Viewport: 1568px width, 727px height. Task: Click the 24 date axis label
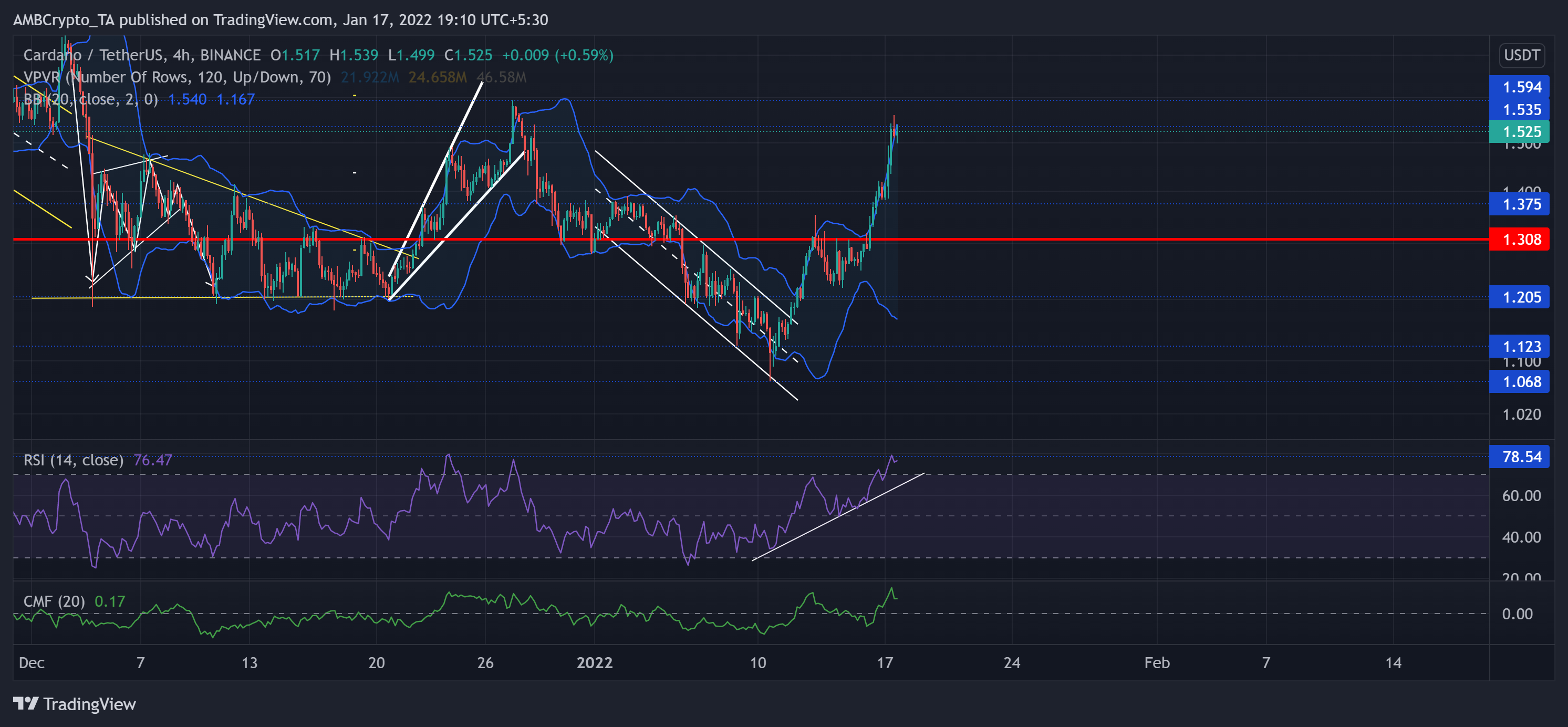(x=1012, y=662)
